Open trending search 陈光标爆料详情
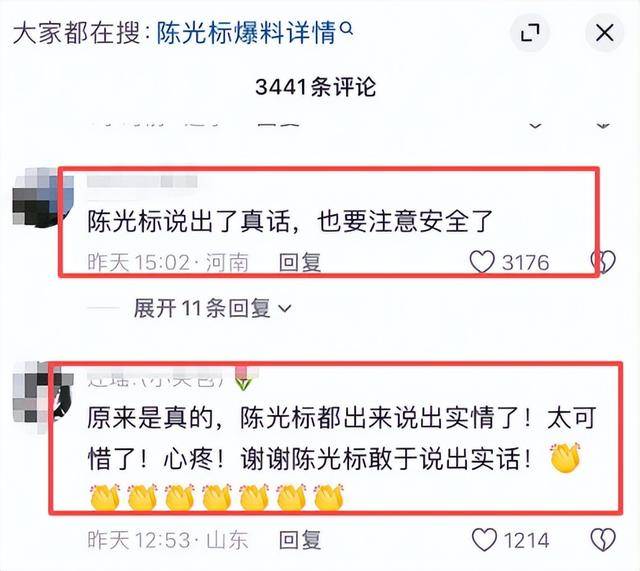The image size is (640, 571). point(247,33)
